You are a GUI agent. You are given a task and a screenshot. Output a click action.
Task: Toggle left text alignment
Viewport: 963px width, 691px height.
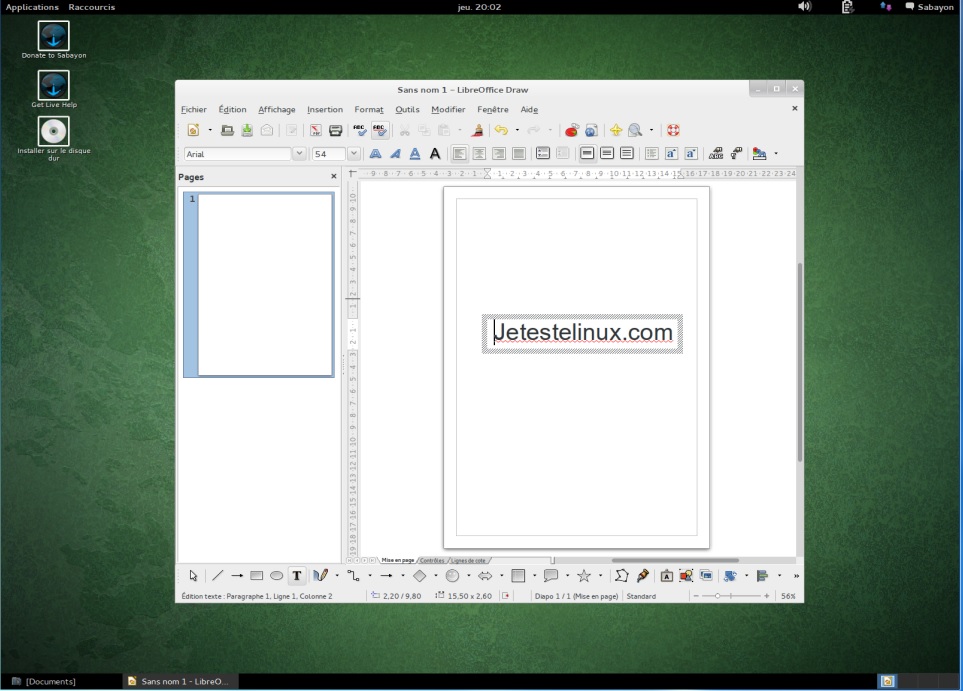coord(459,154)
